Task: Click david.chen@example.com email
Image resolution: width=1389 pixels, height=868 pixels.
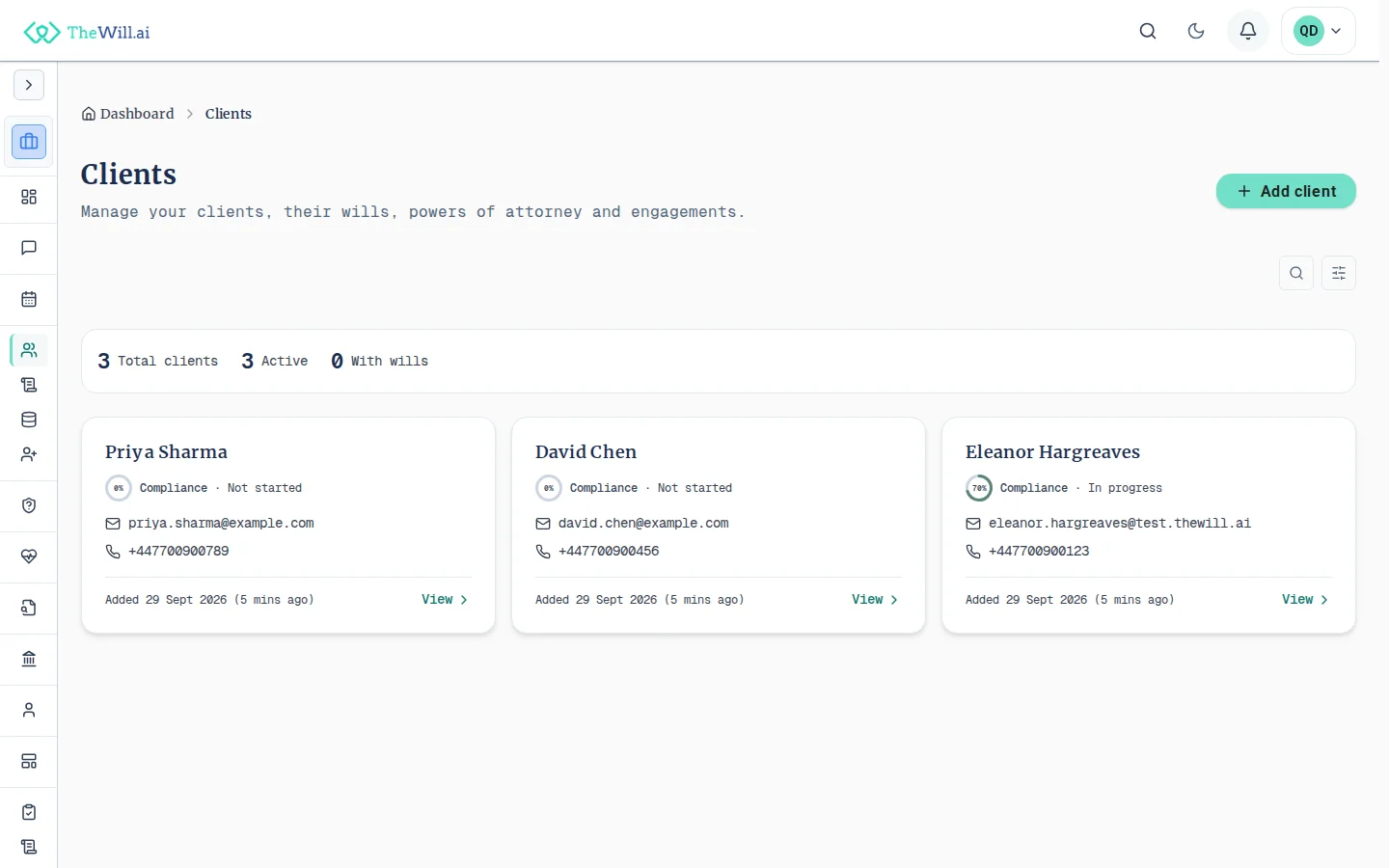Action: (643, 524)
